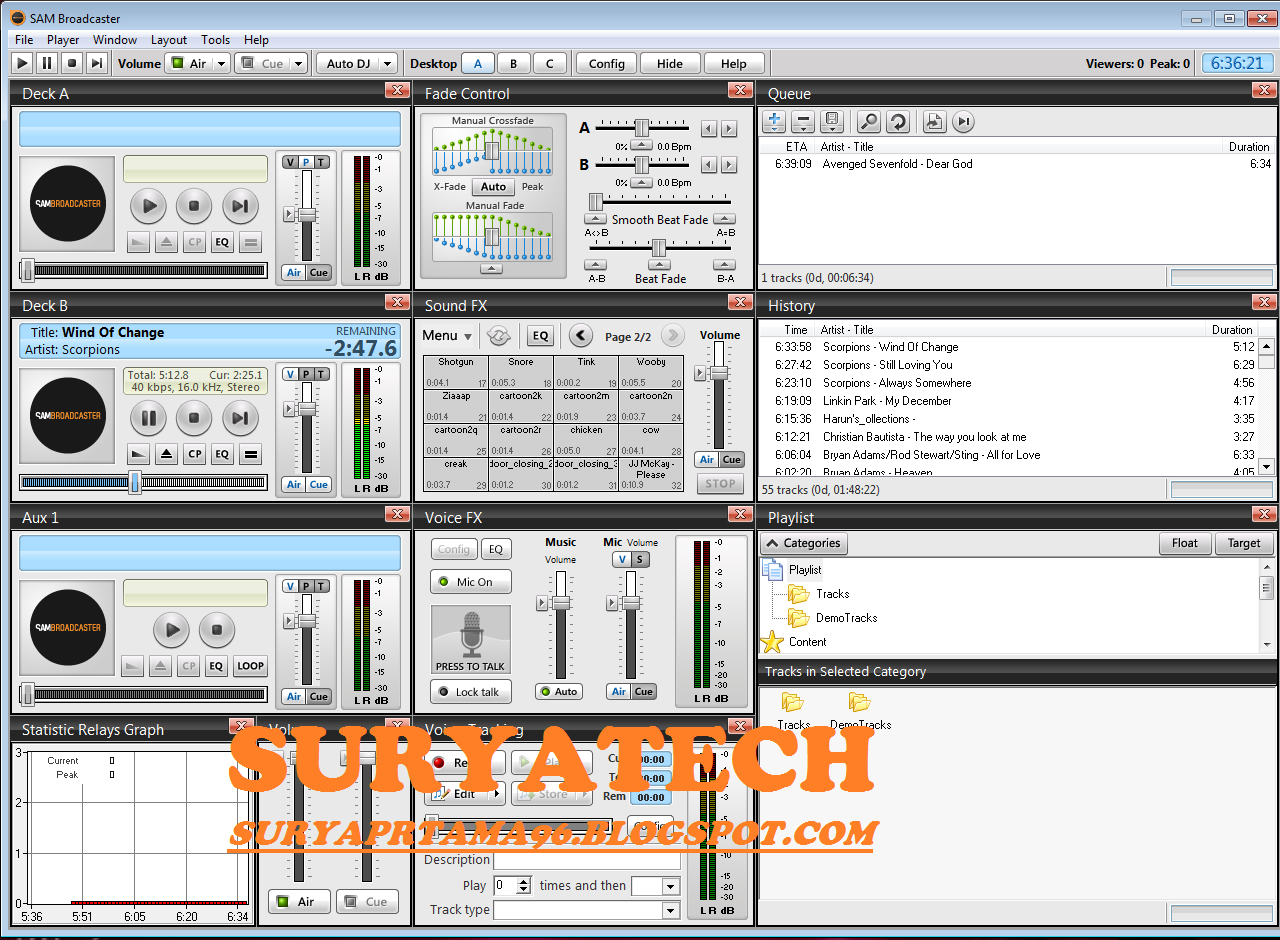Click the circular-arrow refresh icon in Queue
Screen dimensions: 1280x940
click(897, 122)
